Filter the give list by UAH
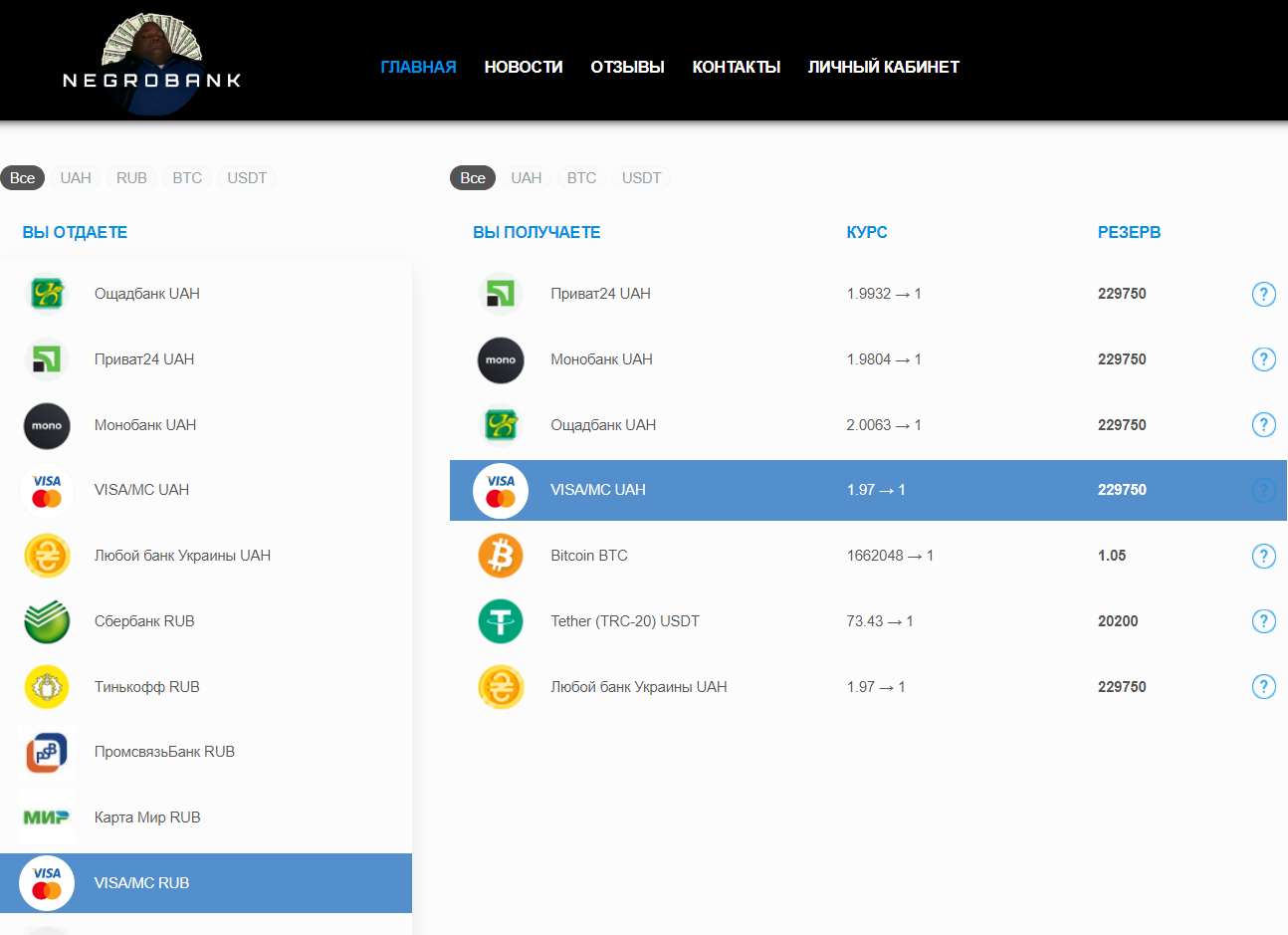 tap(76, 178)
